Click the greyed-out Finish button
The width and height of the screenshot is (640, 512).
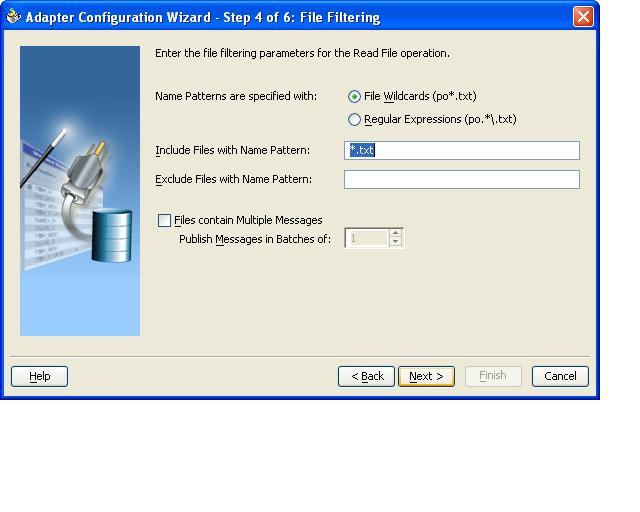point(493,376)
